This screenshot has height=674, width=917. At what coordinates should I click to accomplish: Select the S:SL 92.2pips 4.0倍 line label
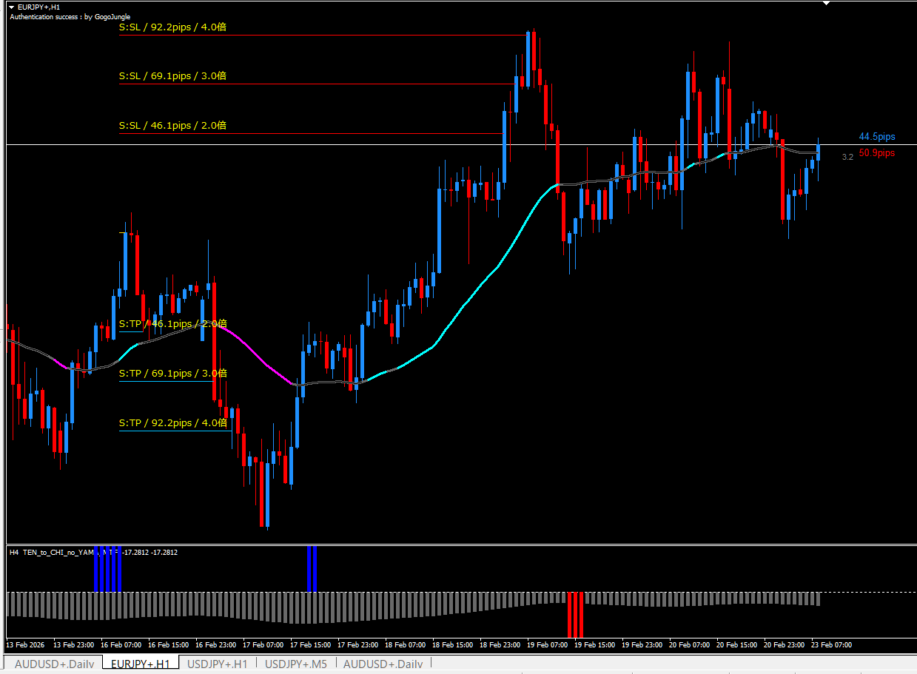point(172,28)
